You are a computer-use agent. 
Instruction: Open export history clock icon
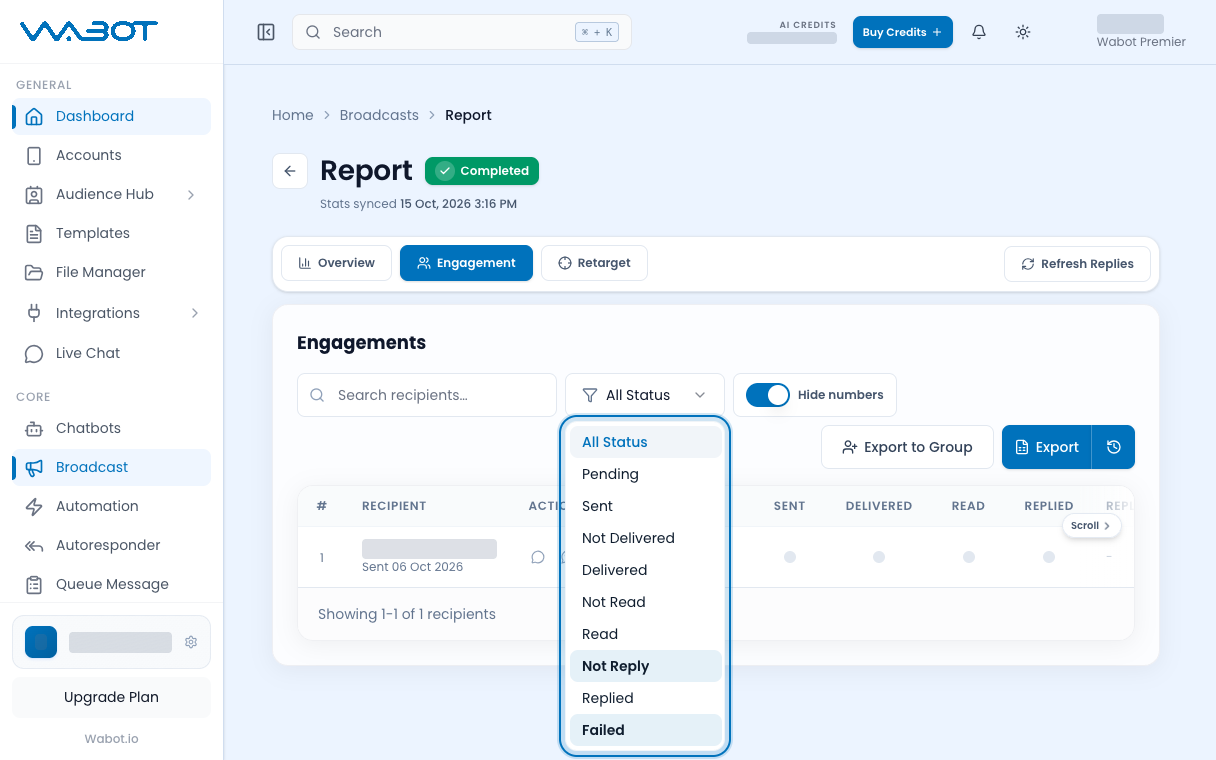tap(1113, 447)
